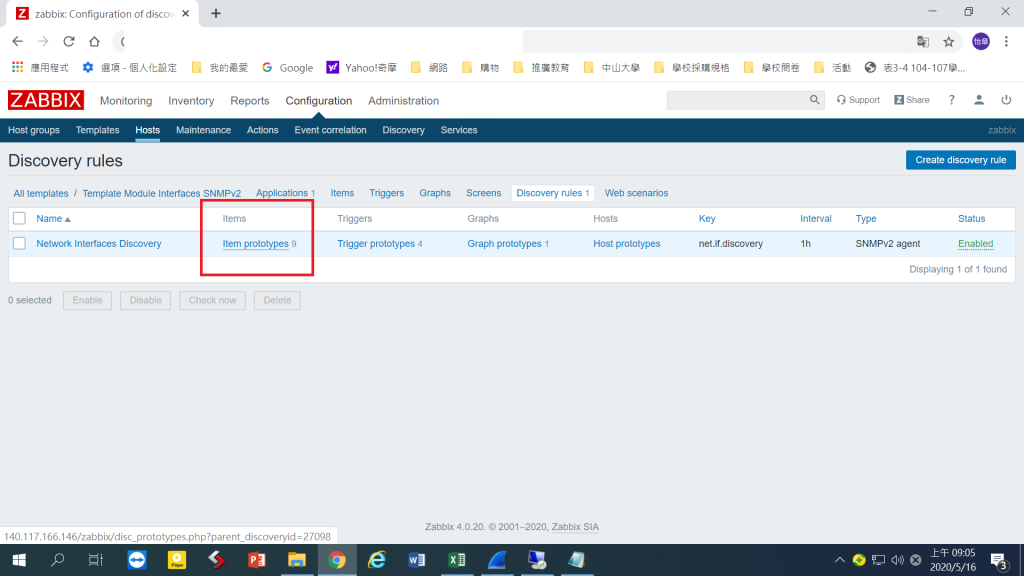Open the Administration menu

[x=404, y=101]
